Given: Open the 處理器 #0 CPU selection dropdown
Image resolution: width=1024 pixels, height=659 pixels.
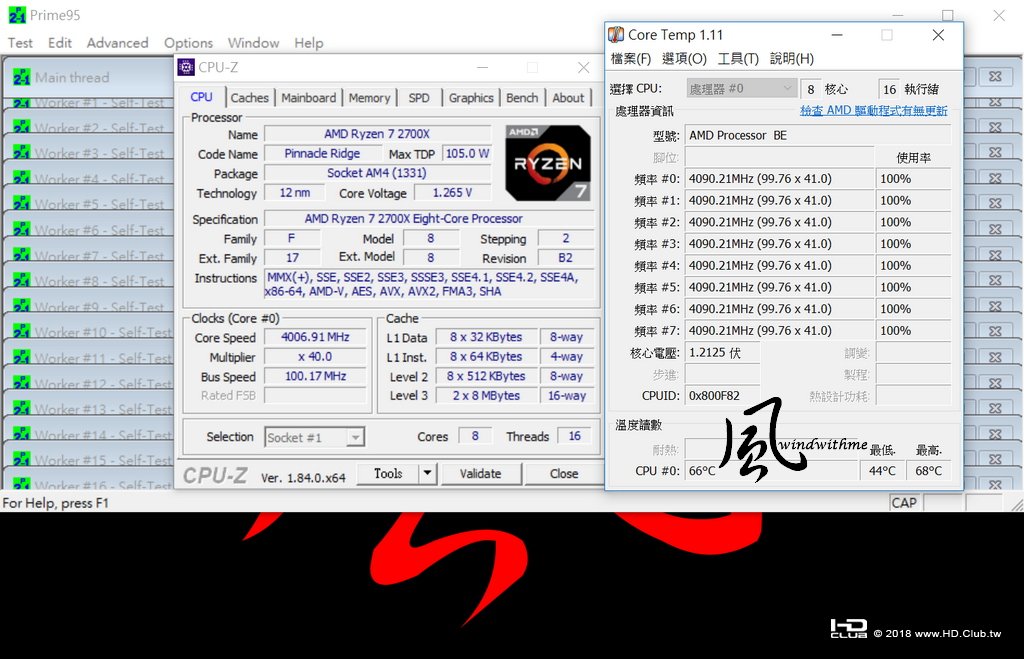Looking at the screenshot, I should pos(741,88).
